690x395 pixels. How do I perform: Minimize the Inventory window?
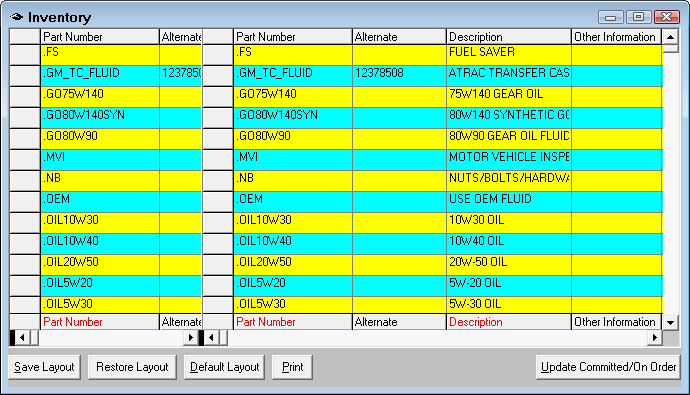(611, 17)
